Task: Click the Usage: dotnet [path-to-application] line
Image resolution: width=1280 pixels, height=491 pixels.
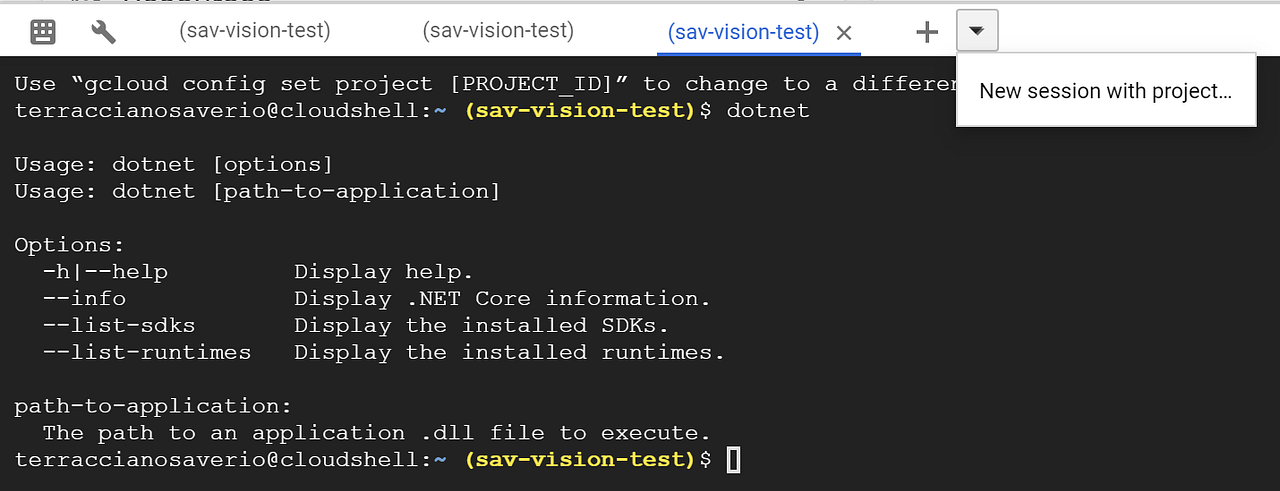Action: [x=257, y=190]
